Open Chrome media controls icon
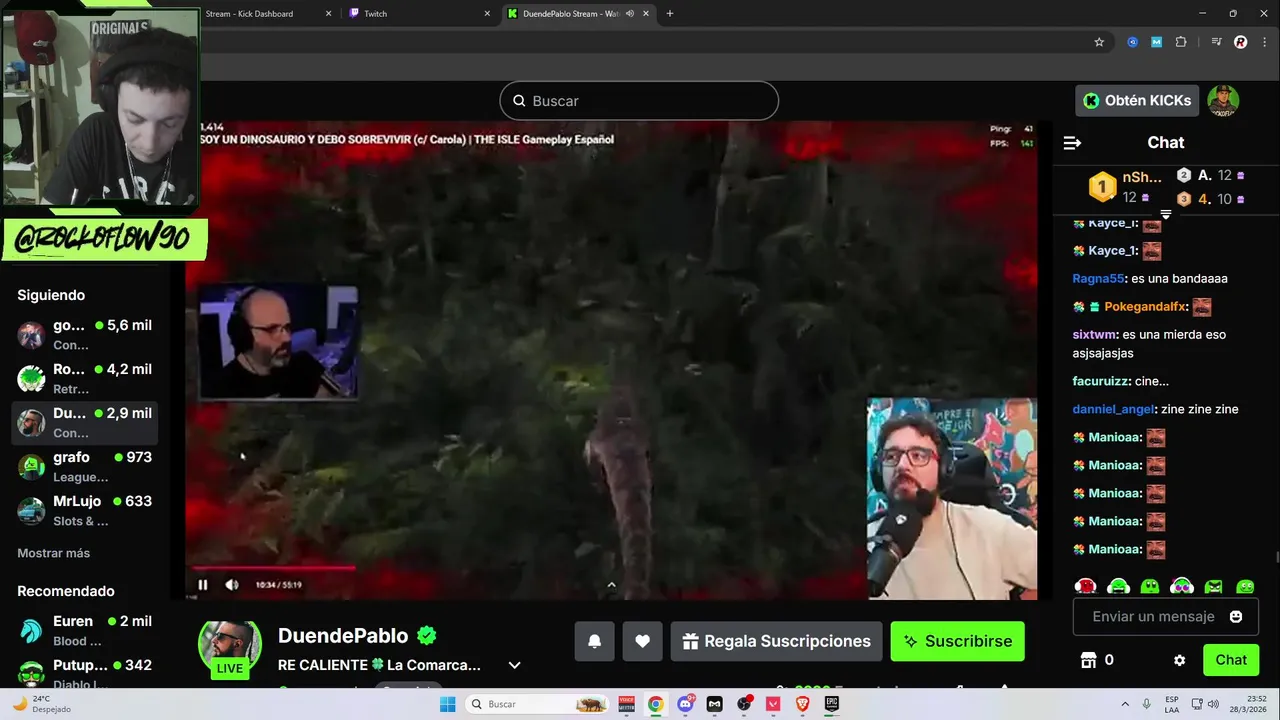1280x720 pixels. 1216,42
